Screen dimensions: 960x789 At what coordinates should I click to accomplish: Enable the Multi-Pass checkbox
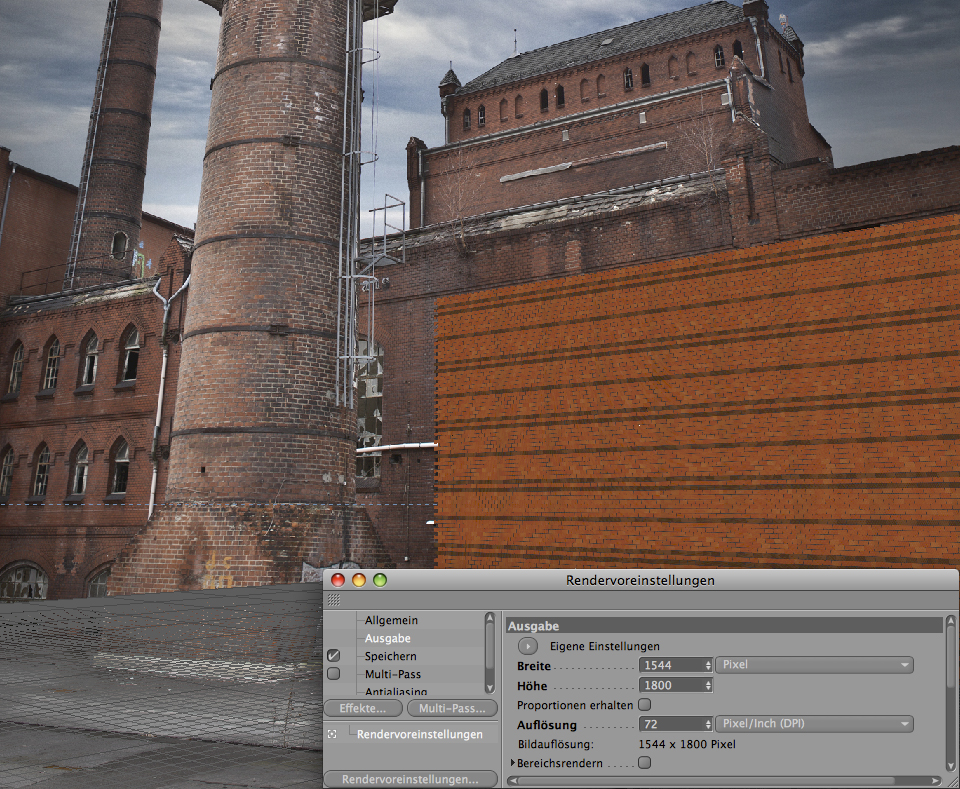pyautogui.click(x=334, y=674)
